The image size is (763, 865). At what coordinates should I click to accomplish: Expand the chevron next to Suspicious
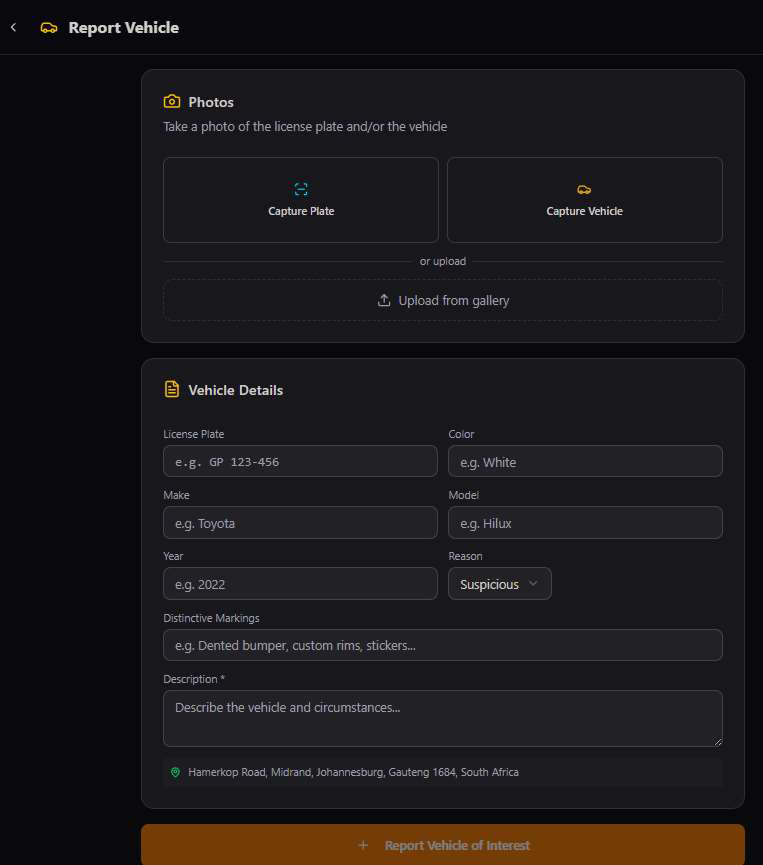click(x=533, y=584)
